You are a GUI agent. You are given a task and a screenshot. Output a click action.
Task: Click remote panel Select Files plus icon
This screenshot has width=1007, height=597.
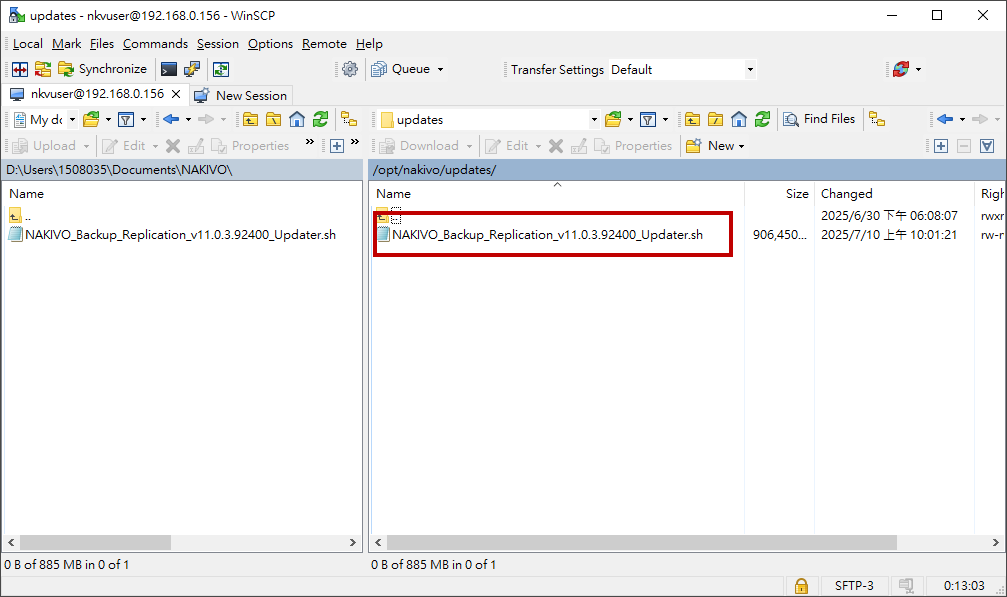[x=941, y=146]
